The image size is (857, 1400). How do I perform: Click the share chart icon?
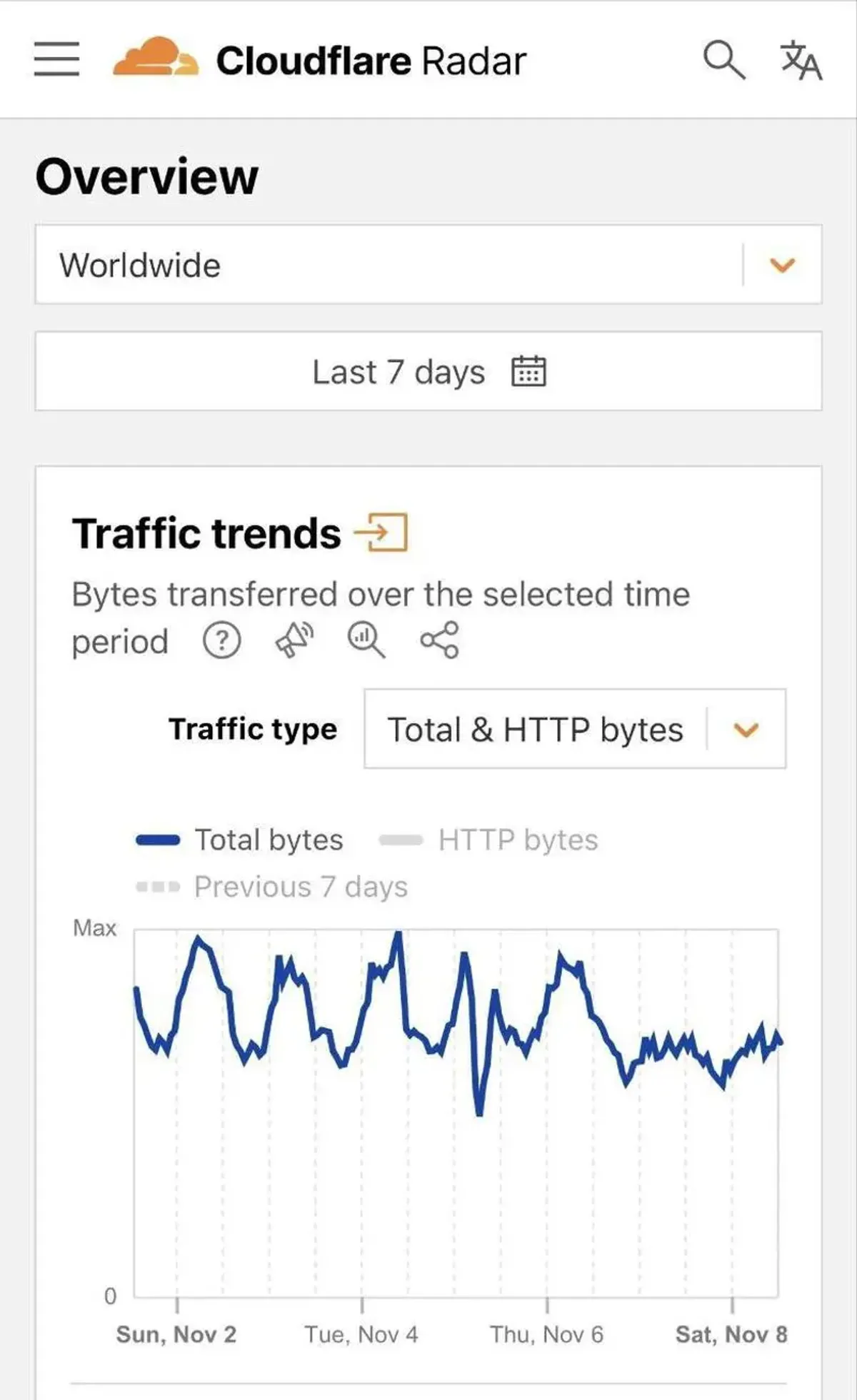(439, 640)
